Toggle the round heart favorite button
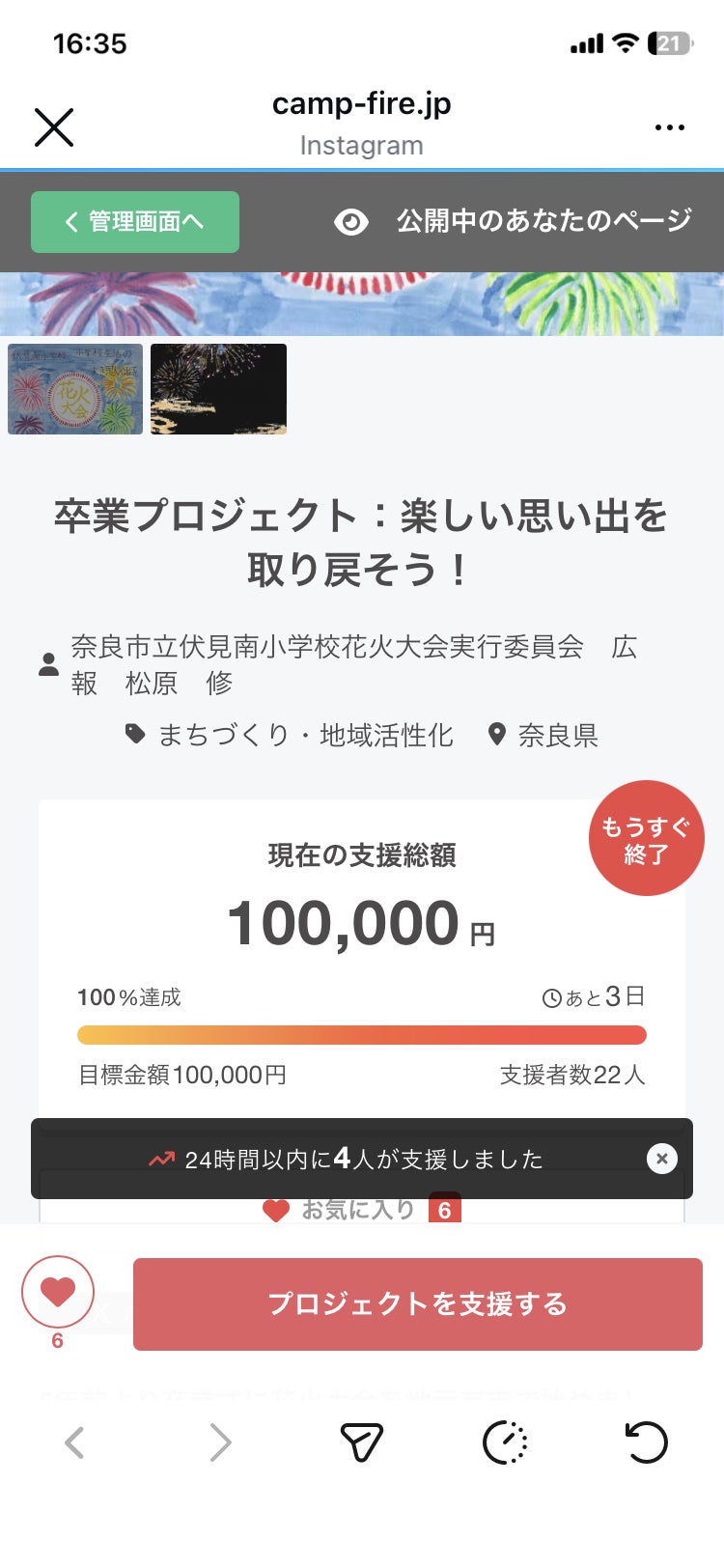This screenshot has width=724, height=1568. coord(58,1292)
